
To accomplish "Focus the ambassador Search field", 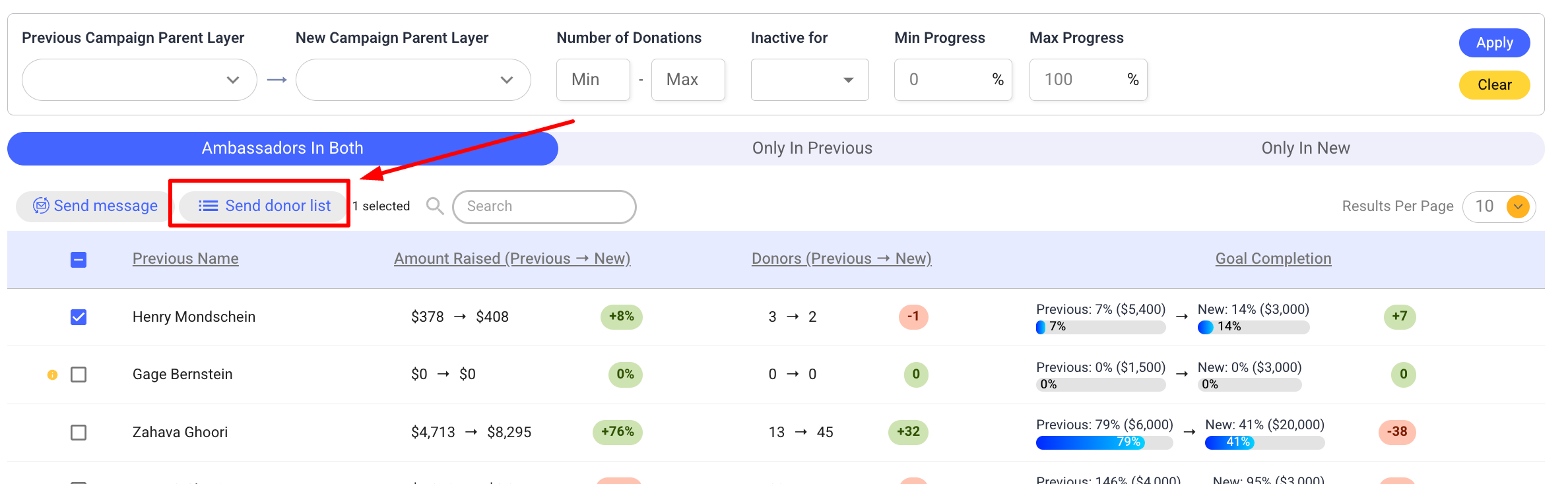I will tap(544, 206).
